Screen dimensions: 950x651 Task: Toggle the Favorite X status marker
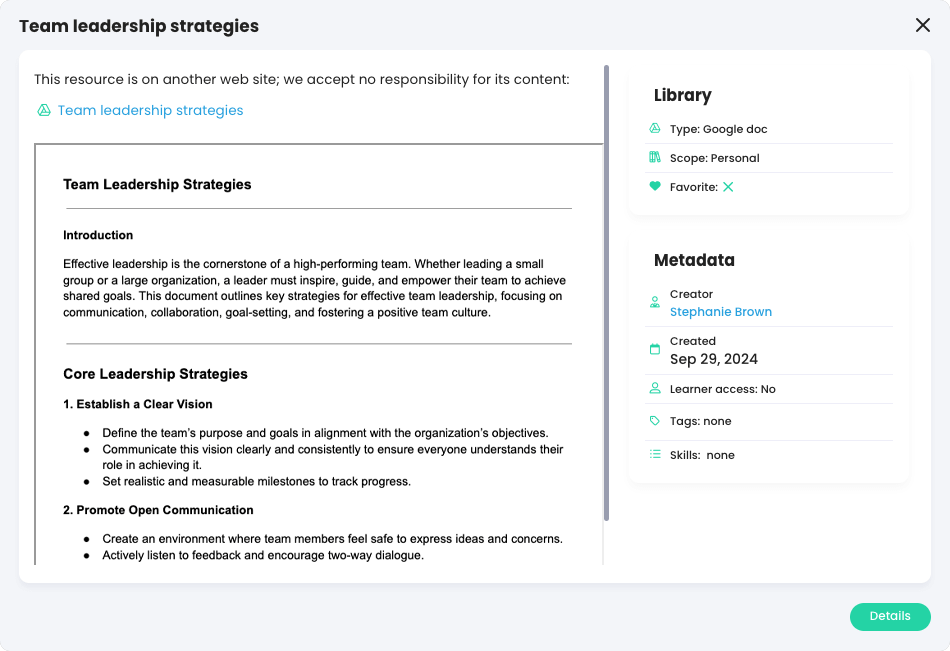(728, 187)
